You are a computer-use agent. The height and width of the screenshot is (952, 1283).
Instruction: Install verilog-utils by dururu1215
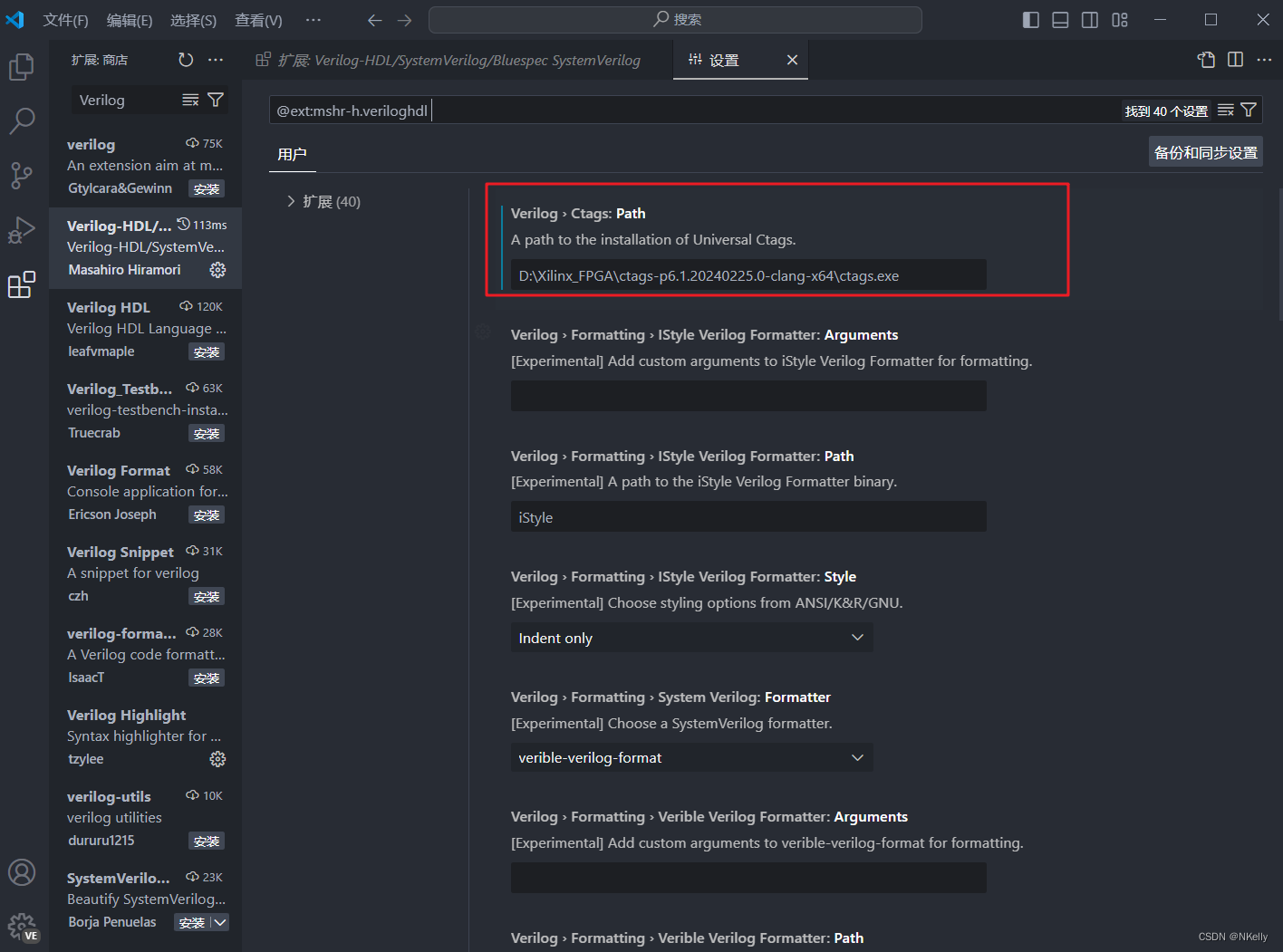coord(207,841)
